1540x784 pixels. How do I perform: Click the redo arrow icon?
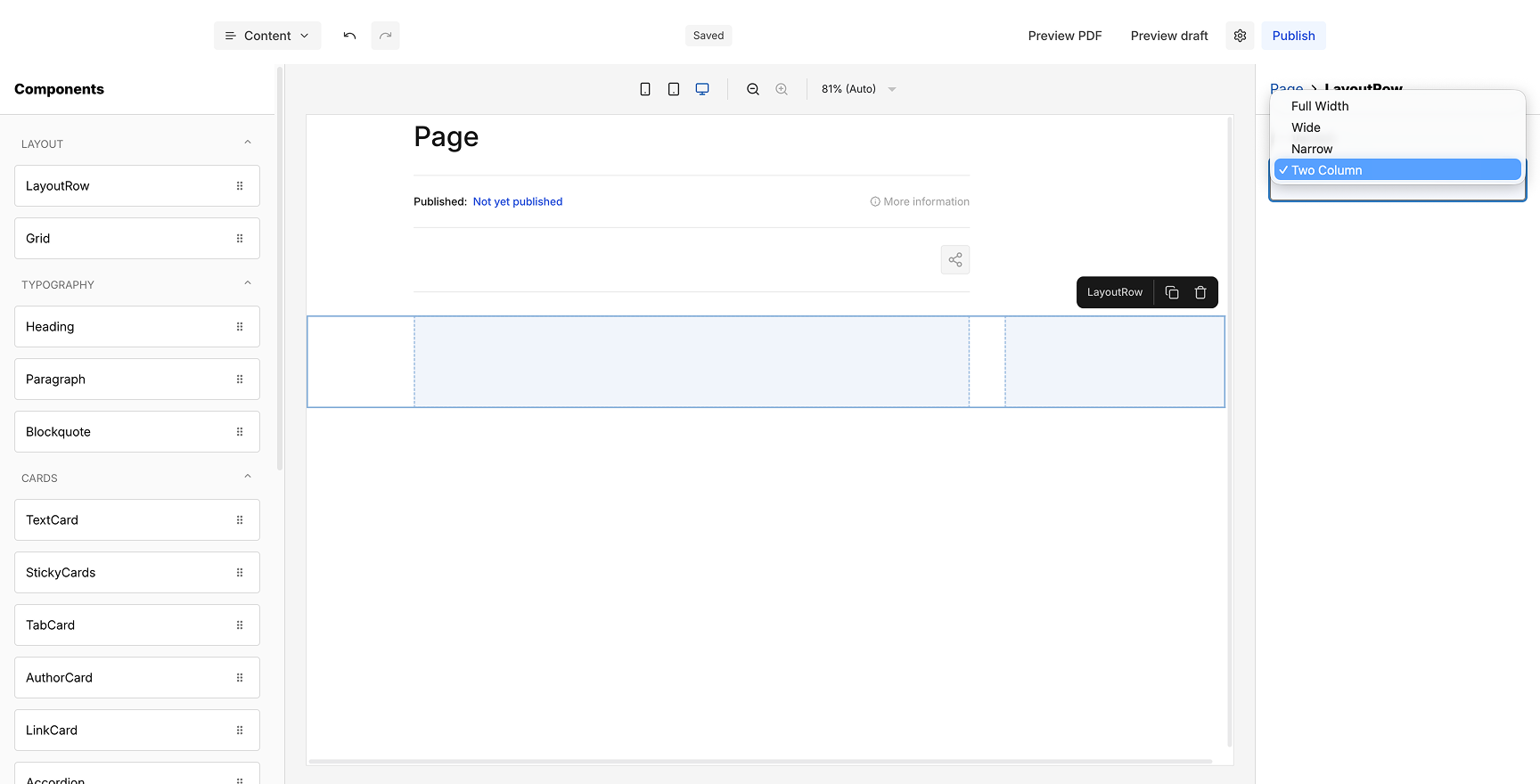385,36
